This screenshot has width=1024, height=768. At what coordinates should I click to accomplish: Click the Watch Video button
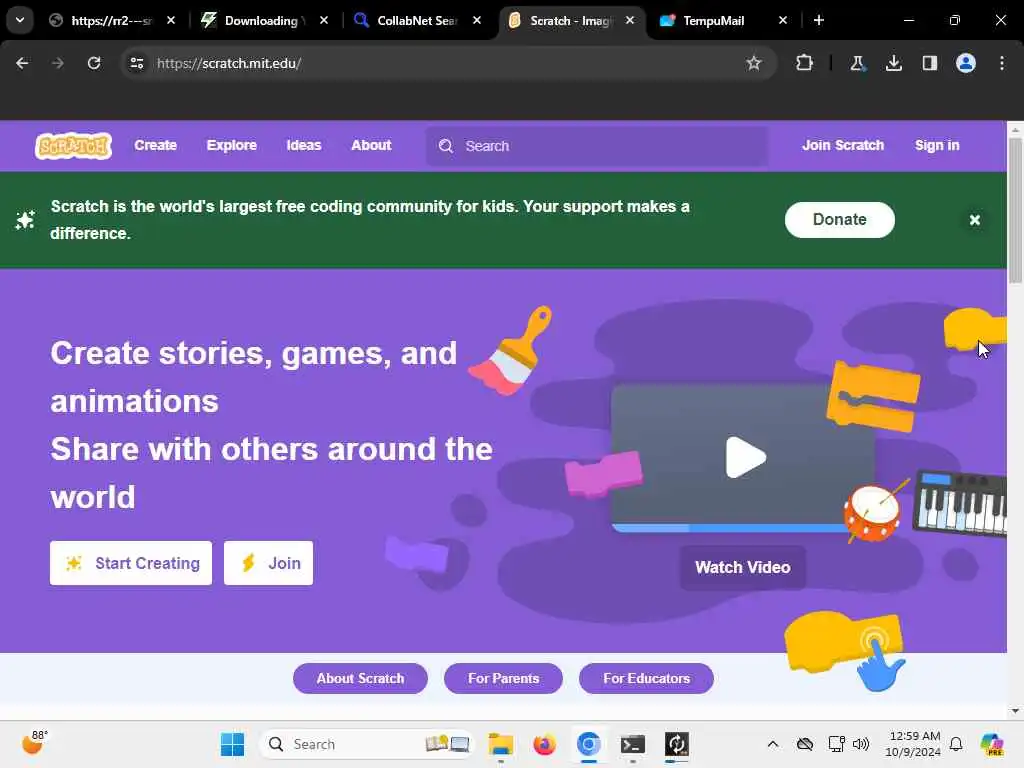[x=743, y=568]
